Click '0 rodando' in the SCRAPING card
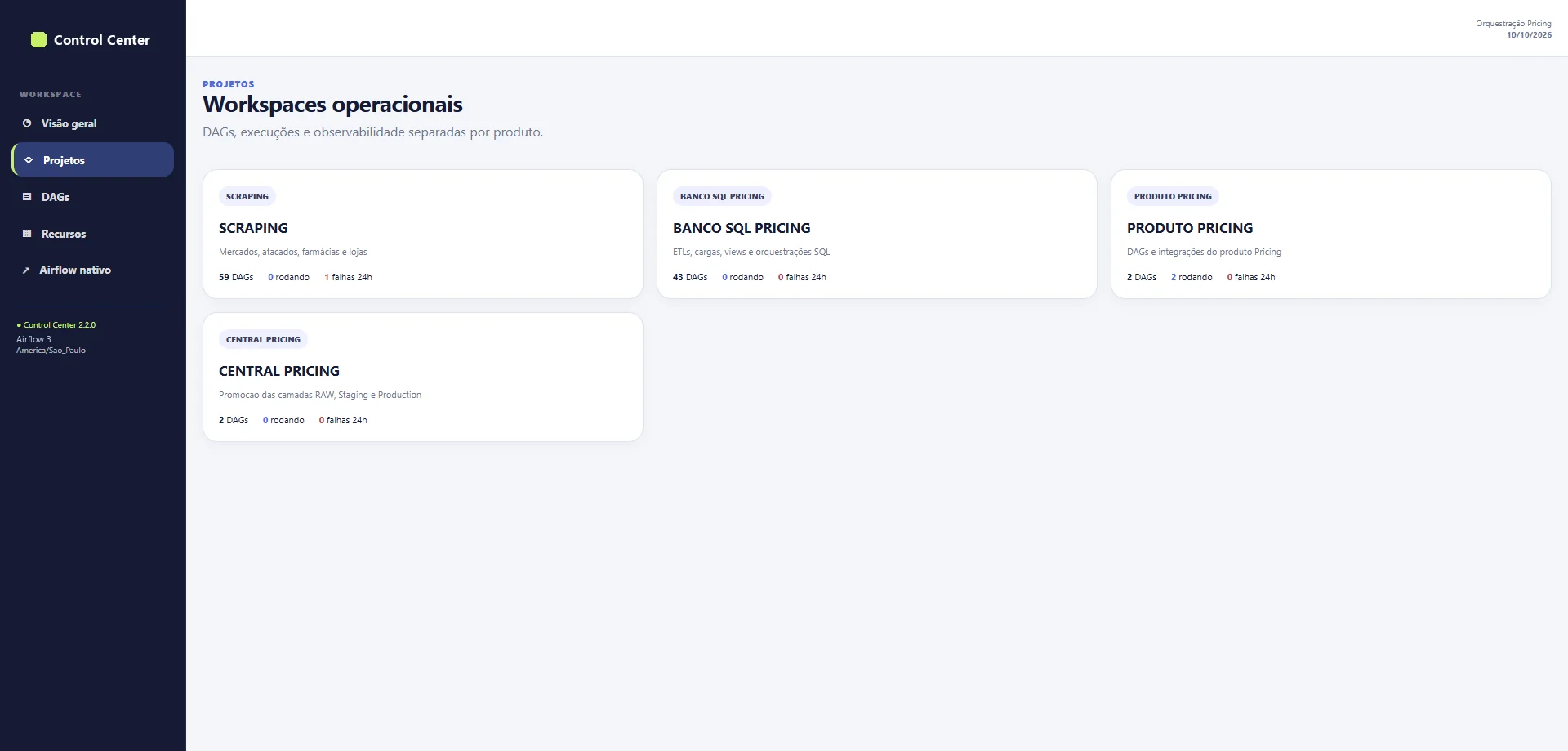1568x751 pixels. (x=288, y=277)
